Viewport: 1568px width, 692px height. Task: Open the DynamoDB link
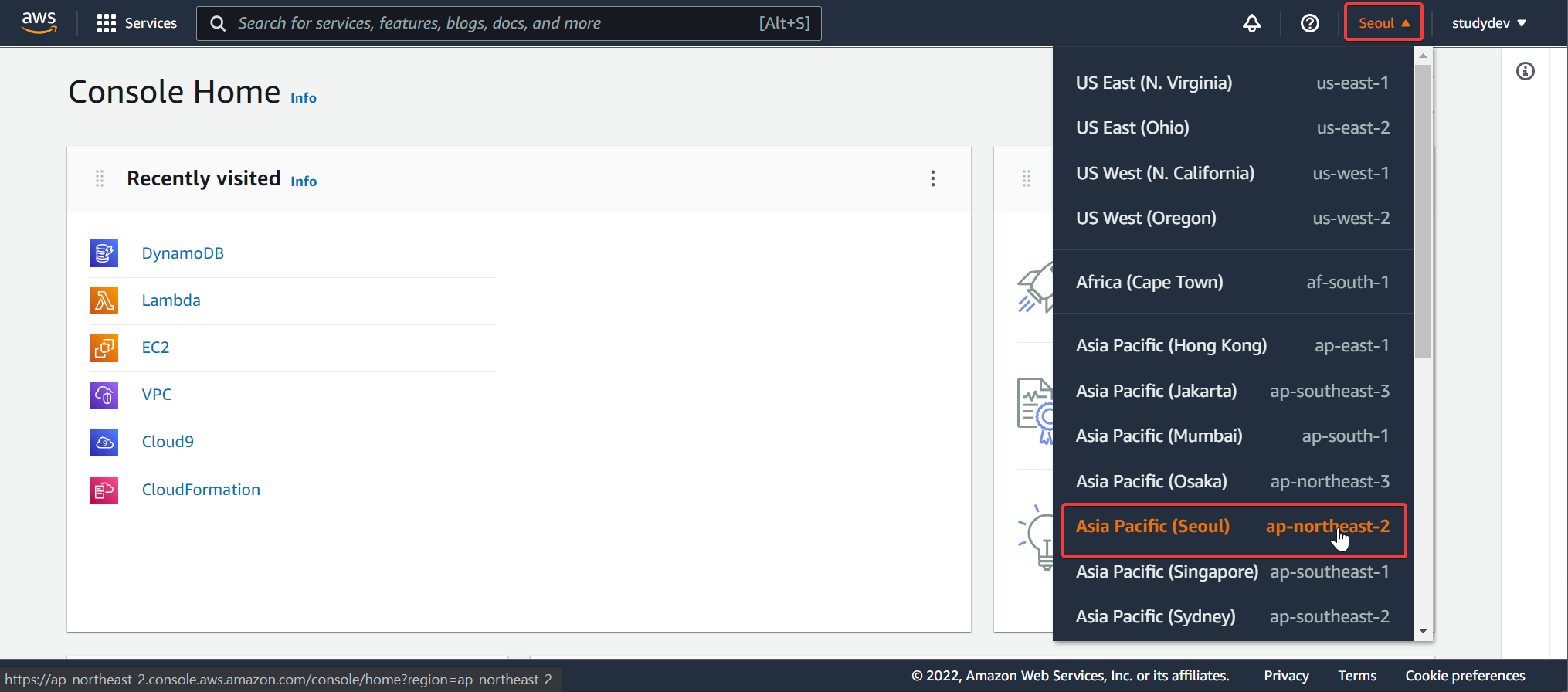183,253
